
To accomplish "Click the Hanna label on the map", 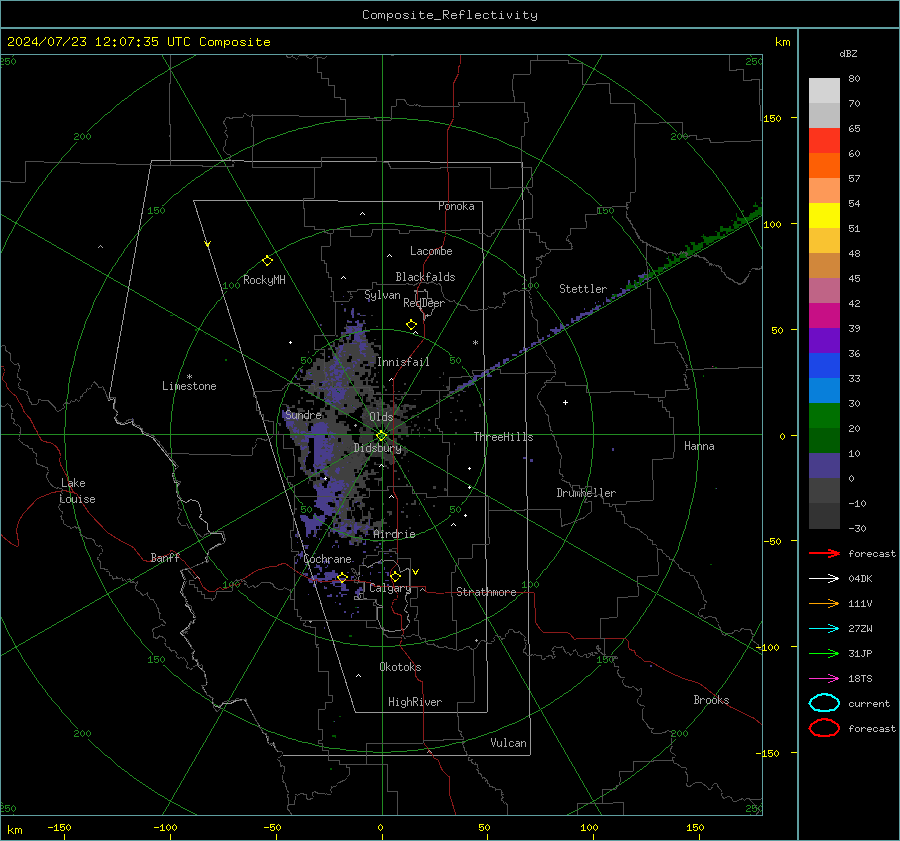I will (699, 446).
